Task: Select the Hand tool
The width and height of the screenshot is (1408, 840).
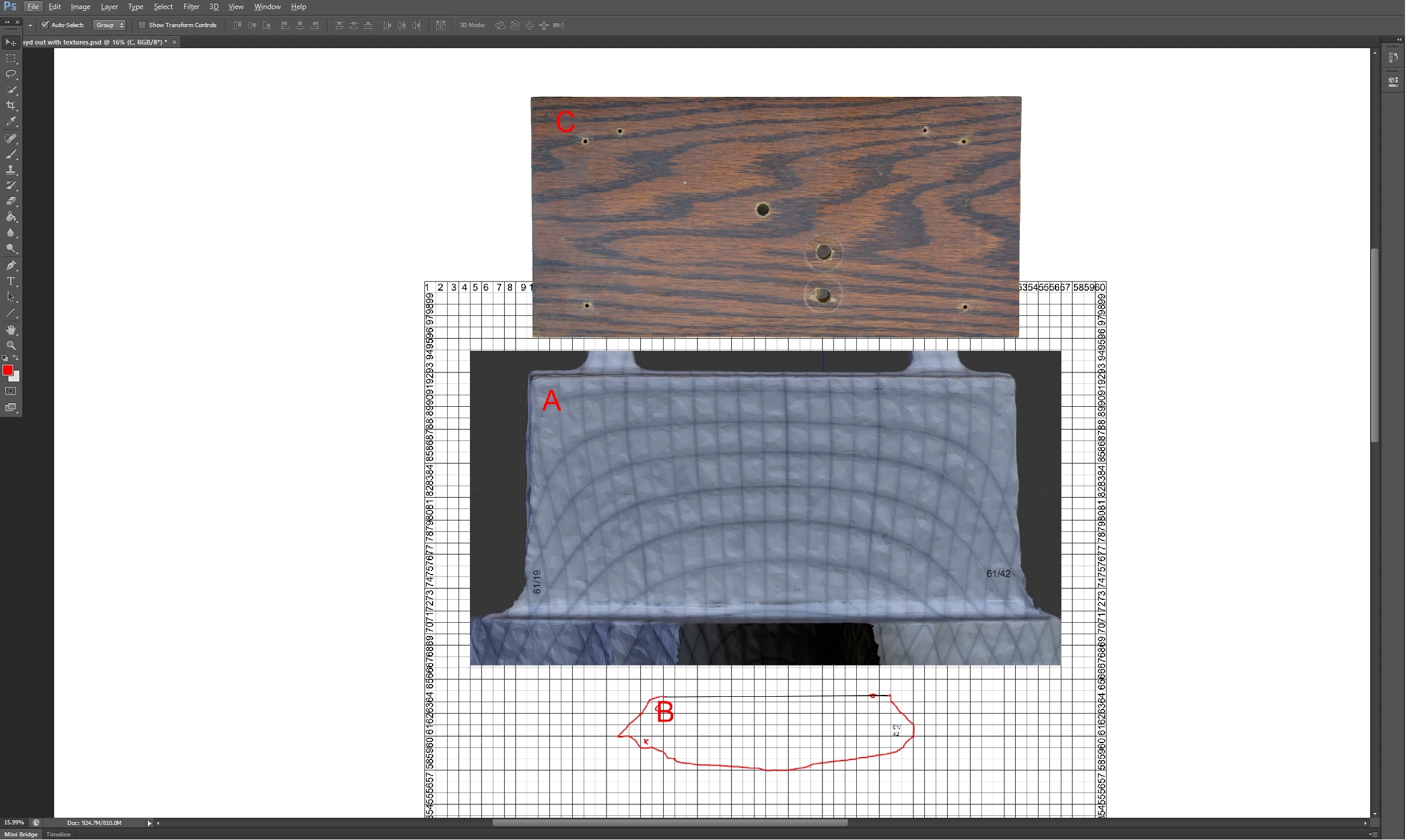Action: pyautogui.click(x=11, y=330)
